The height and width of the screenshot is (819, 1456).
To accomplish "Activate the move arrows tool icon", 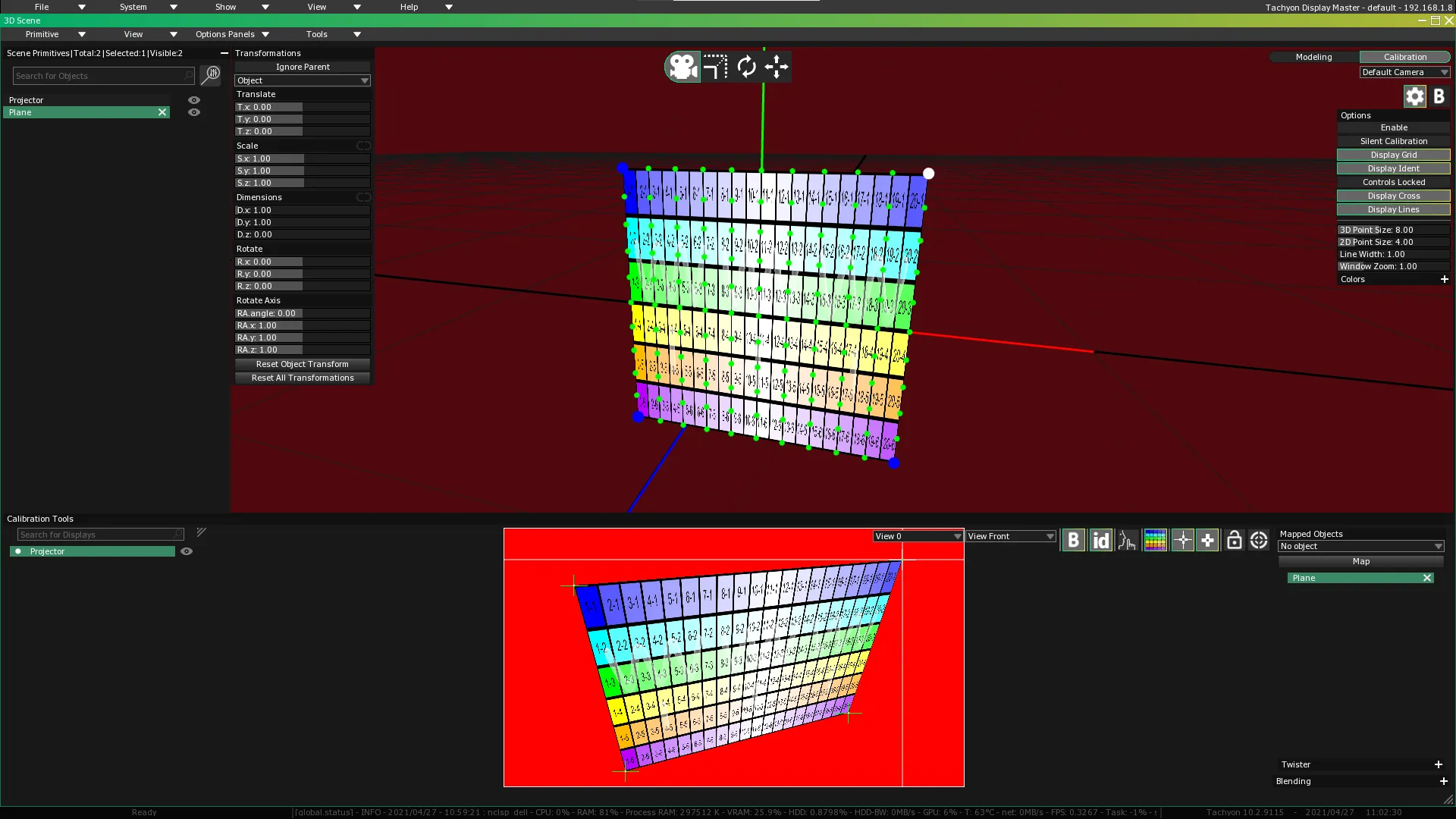I will pyautogui.click(x=777, y=67).
